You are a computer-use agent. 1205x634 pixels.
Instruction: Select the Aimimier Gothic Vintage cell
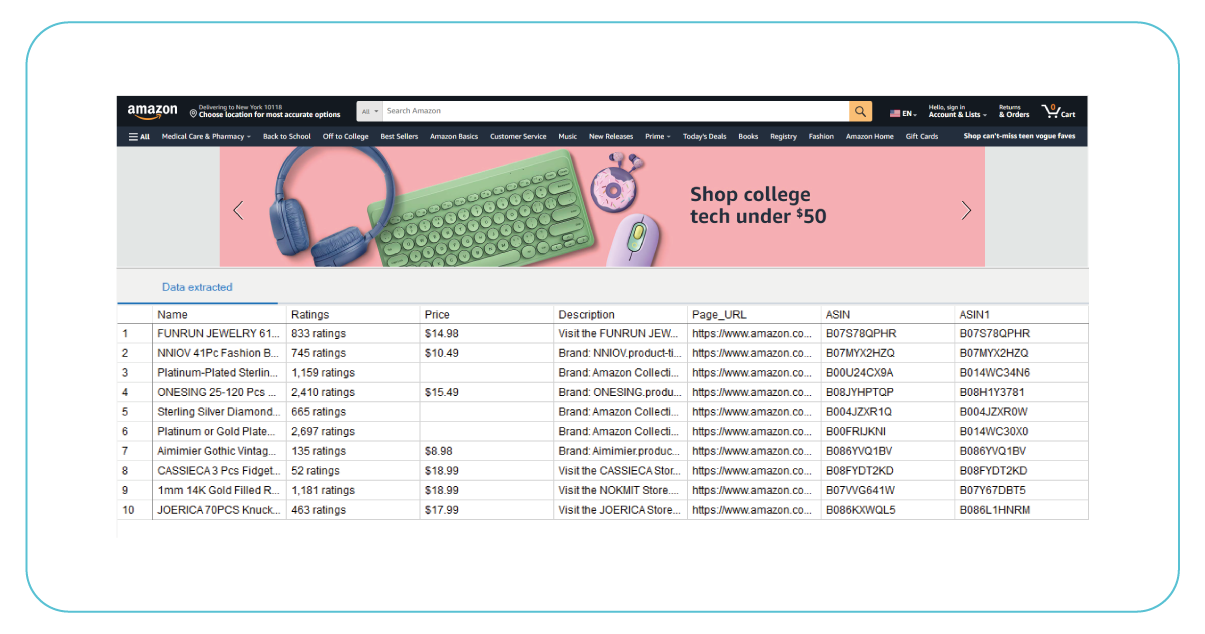(219, 451)
